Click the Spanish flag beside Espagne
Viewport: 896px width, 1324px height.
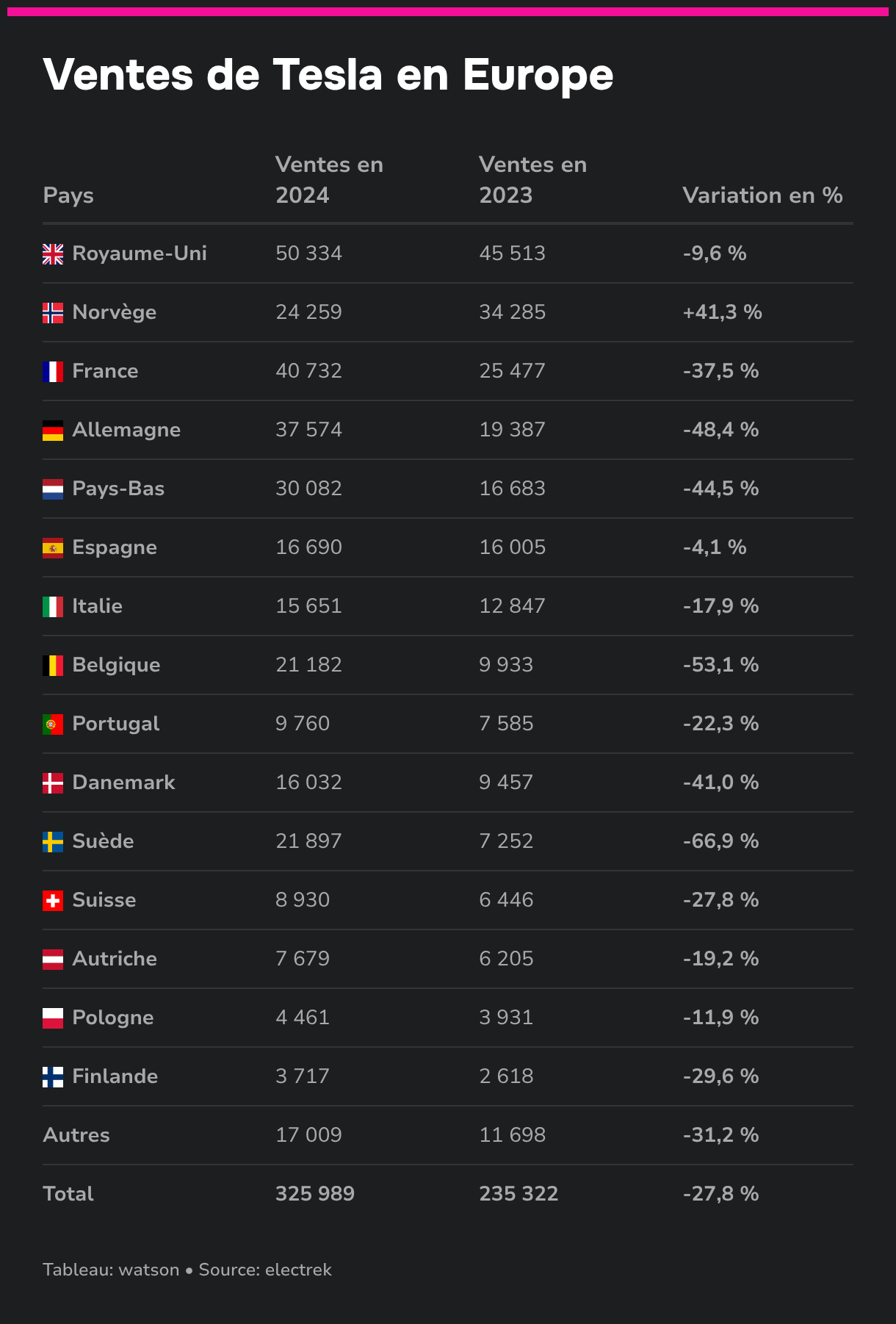click(x=53, y=548)
